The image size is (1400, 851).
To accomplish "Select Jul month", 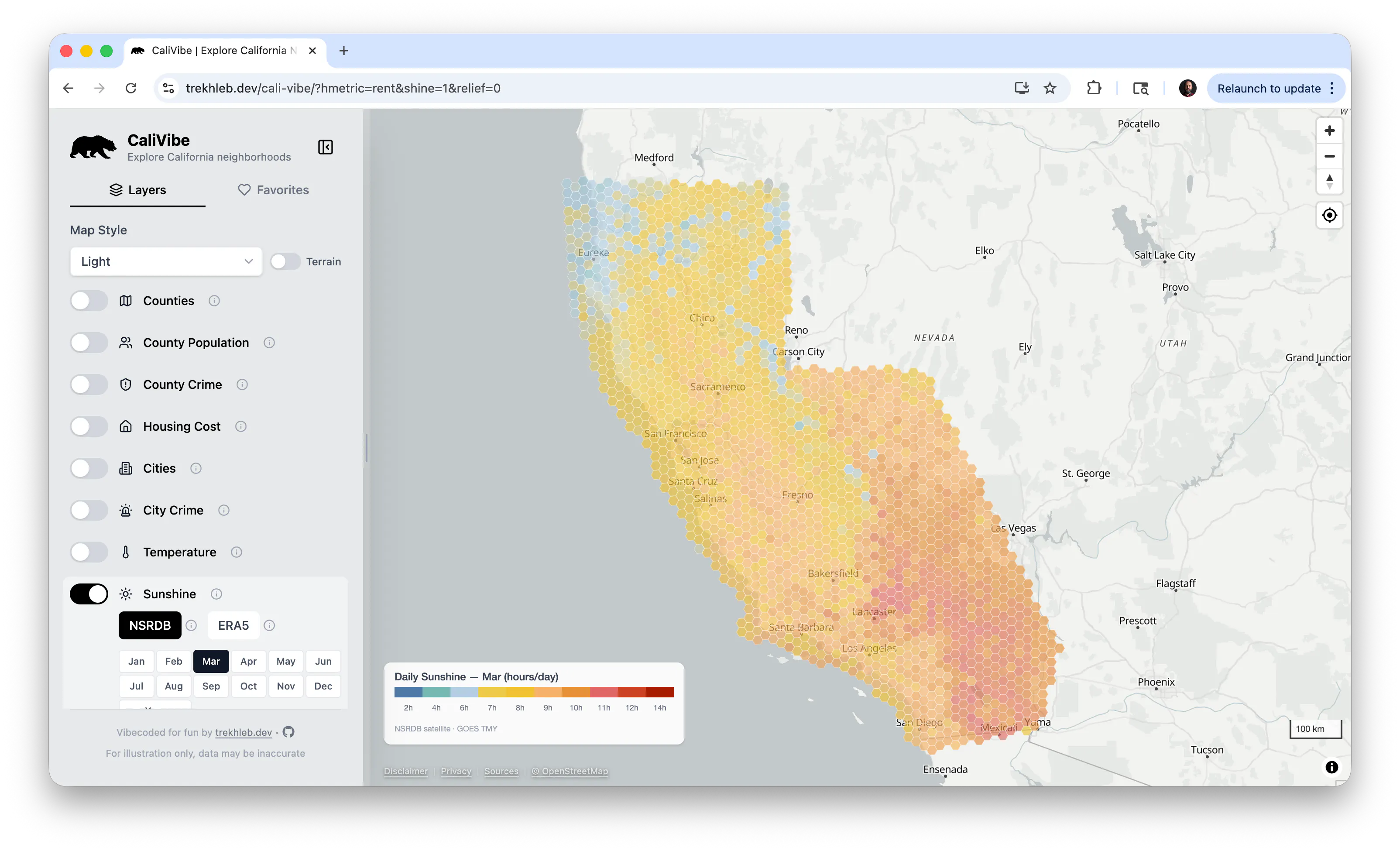I will point(136,686).
